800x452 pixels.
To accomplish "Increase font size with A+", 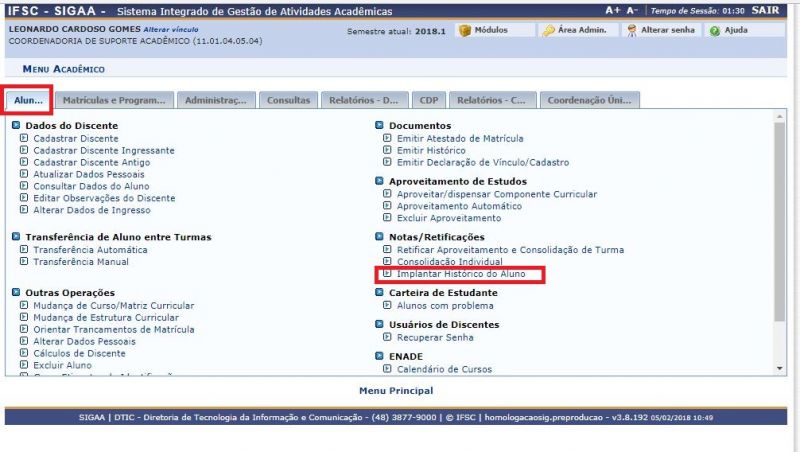I will [x=612, y=9].
